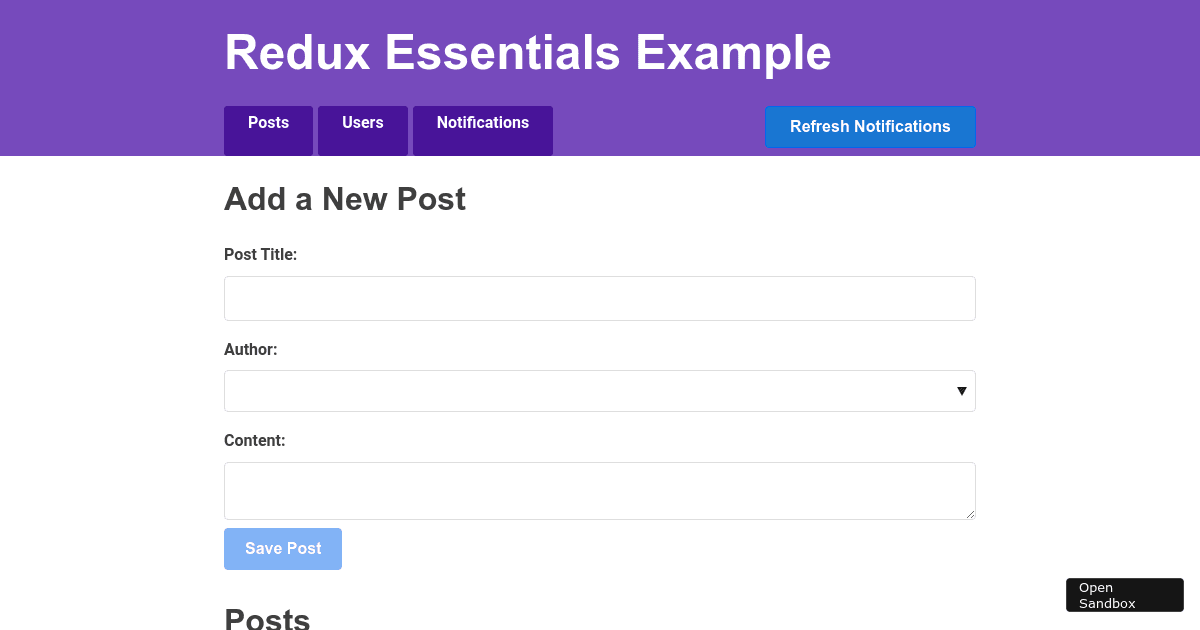Click the Author field label

pyautogui.click(x=251, y=350)
